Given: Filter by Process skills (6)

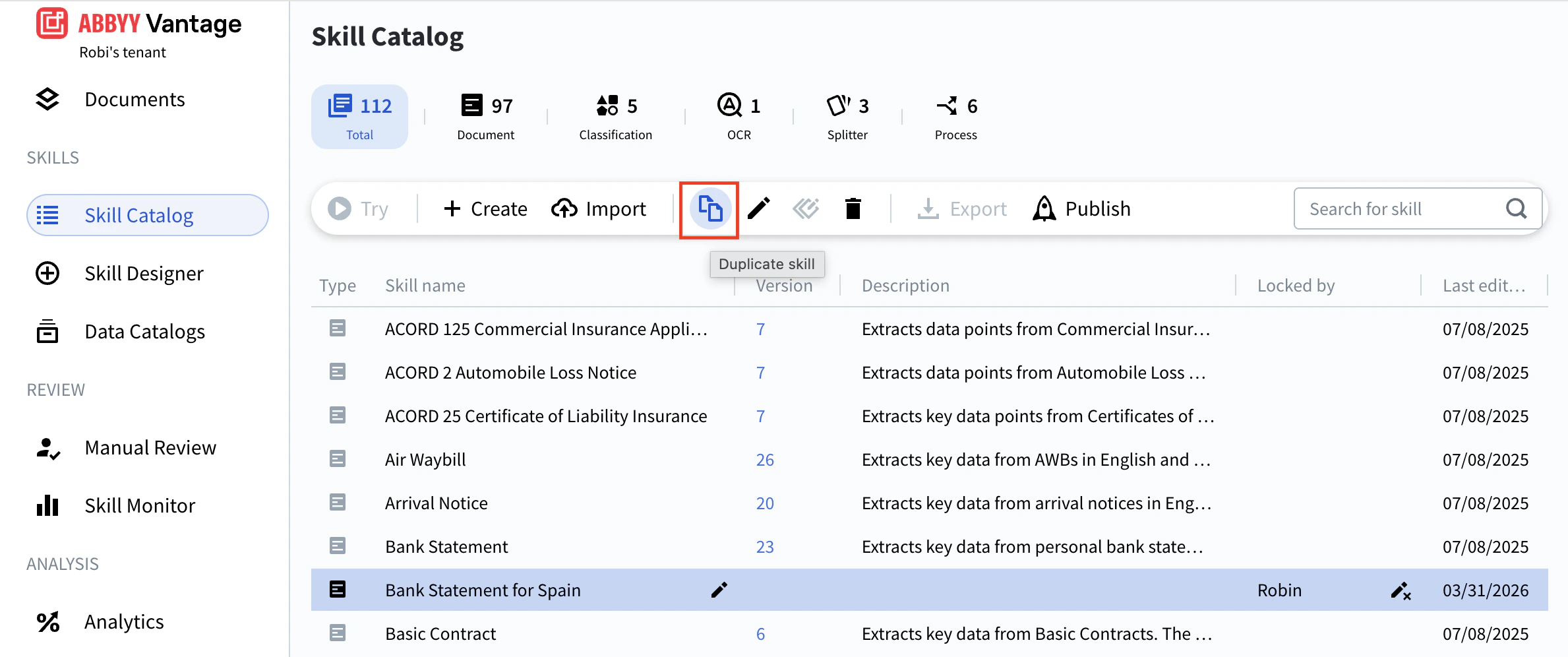Looking at the screenshot, I should coord(955,117).
